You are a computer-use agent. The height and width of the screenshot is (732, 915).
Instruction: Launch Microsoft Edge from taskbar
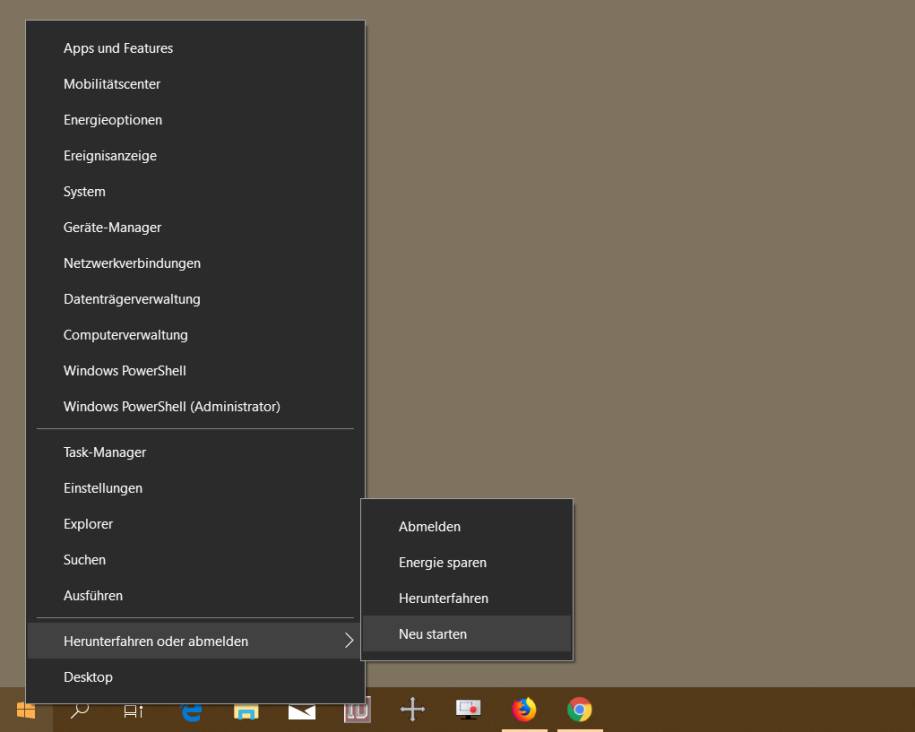(x=191, y=712)
